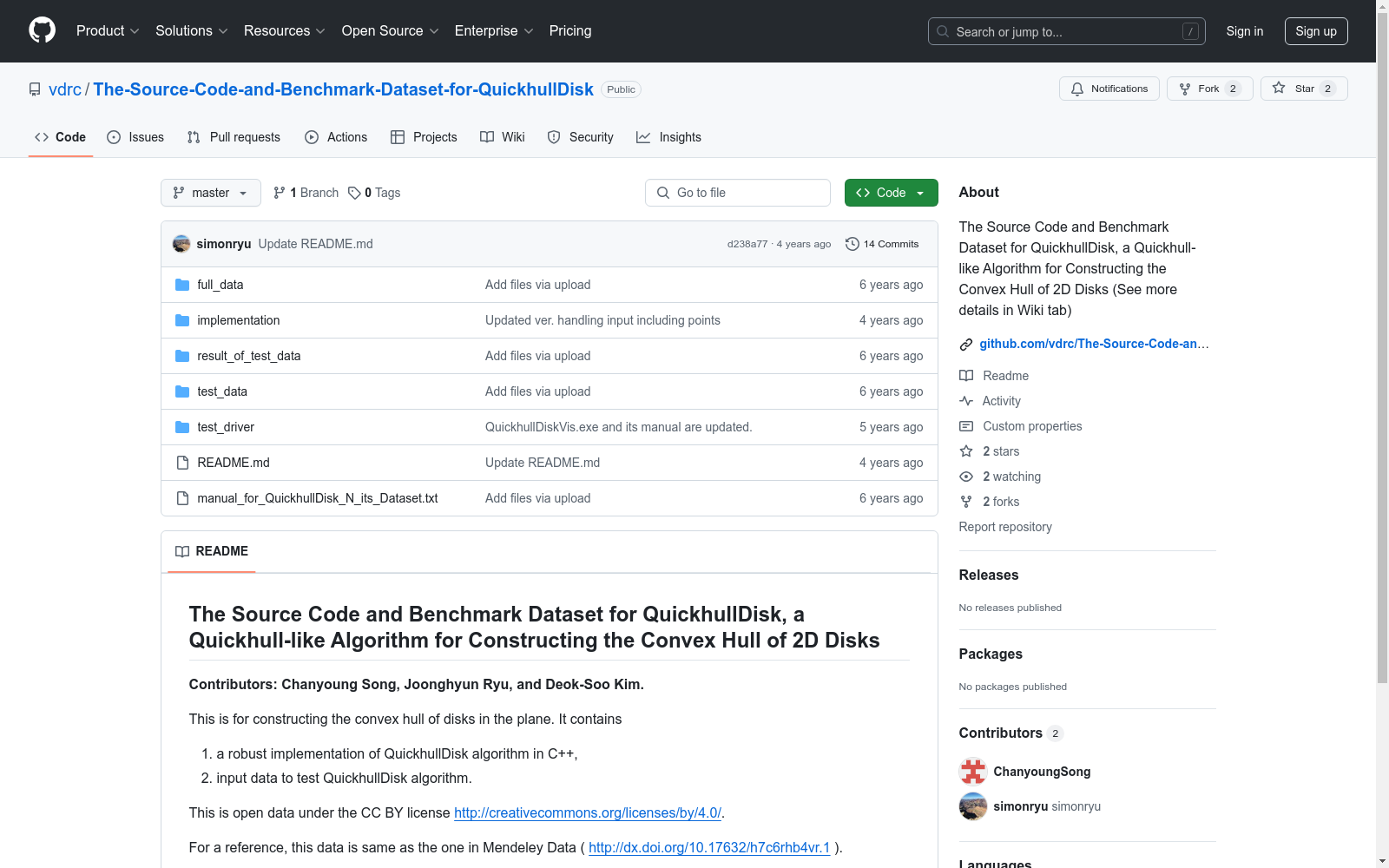Click the fork count badge showing 2

[x=1233, y=89]
